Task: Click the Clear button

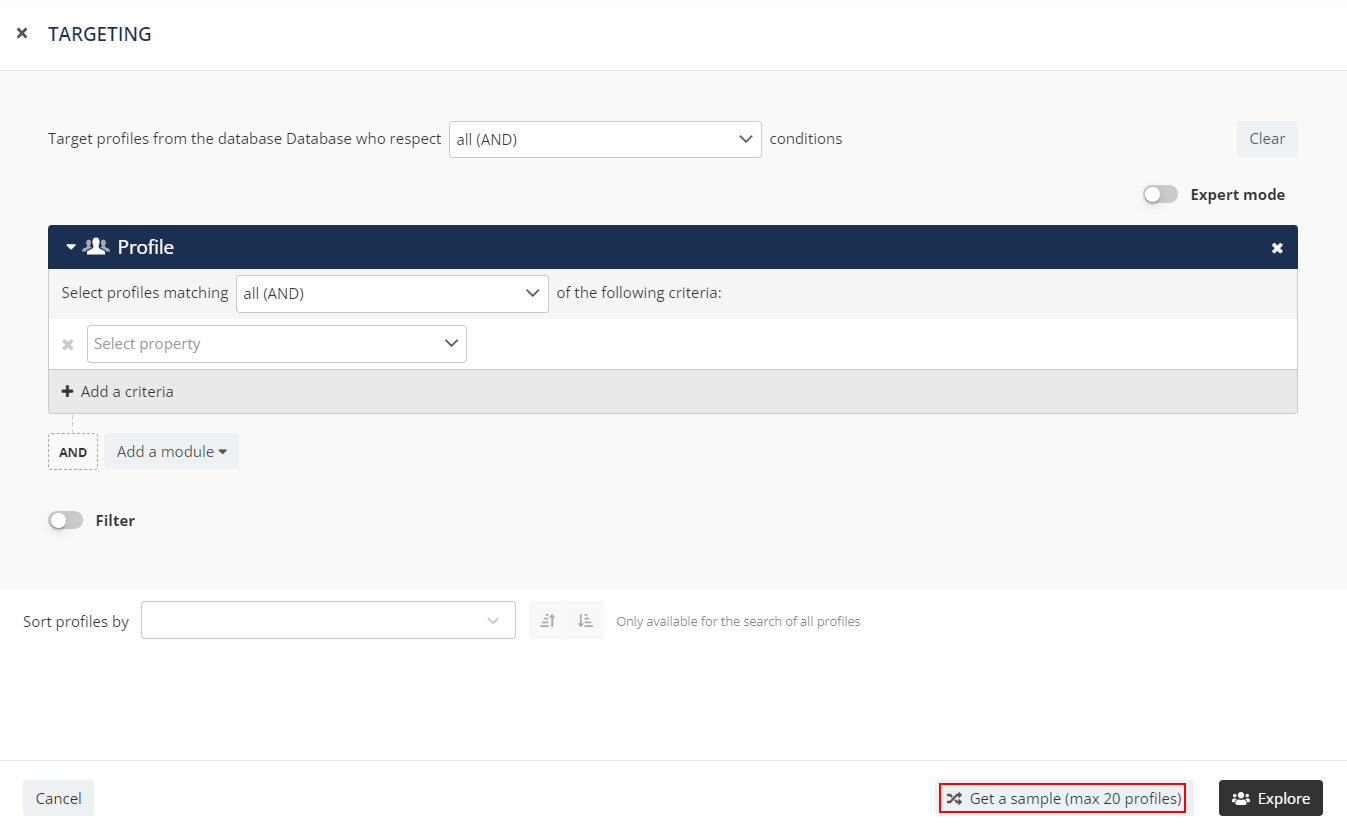Action: [1267, 139]
